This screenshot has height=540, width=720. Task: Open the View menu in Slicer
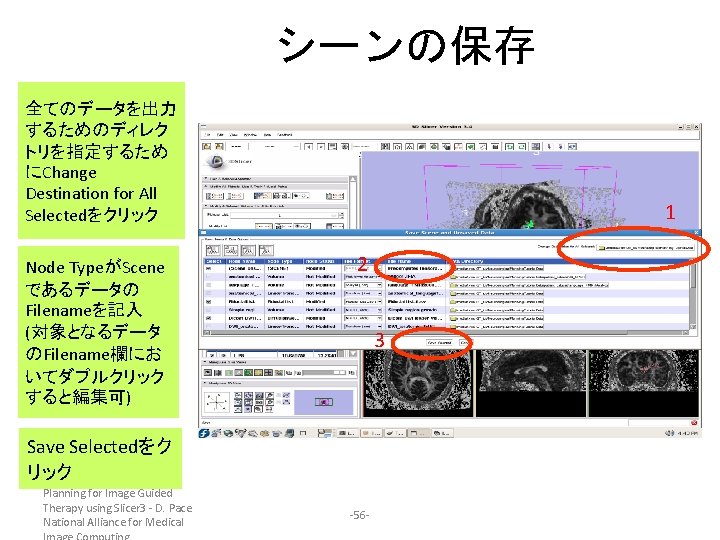pyautogui.click(x=233, y=135)
